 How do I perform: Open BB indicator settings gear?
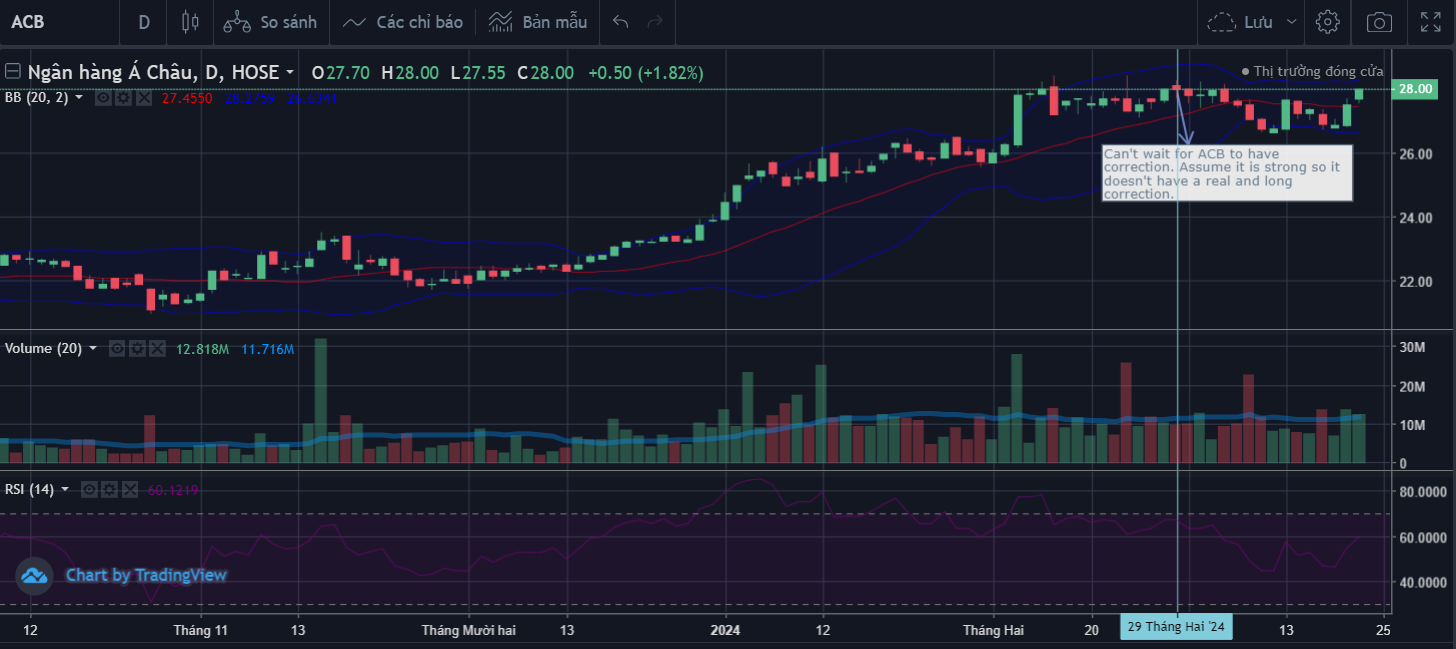tap(123, 98)
